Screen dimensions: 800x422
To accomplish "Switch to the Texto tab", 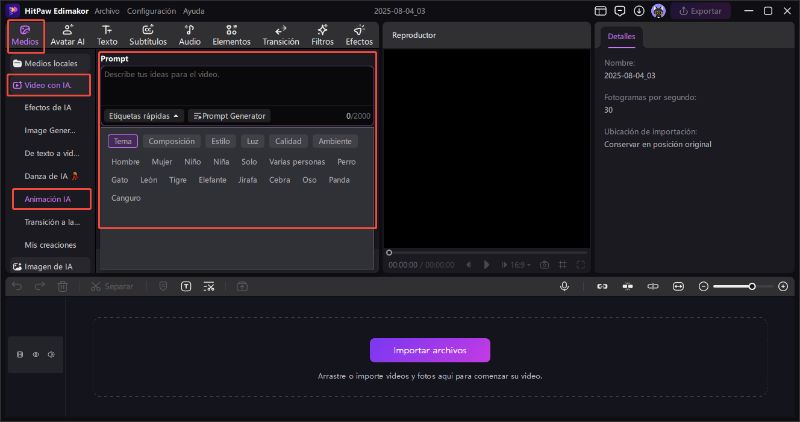I will pyautogui.click(x=107, y=36).
